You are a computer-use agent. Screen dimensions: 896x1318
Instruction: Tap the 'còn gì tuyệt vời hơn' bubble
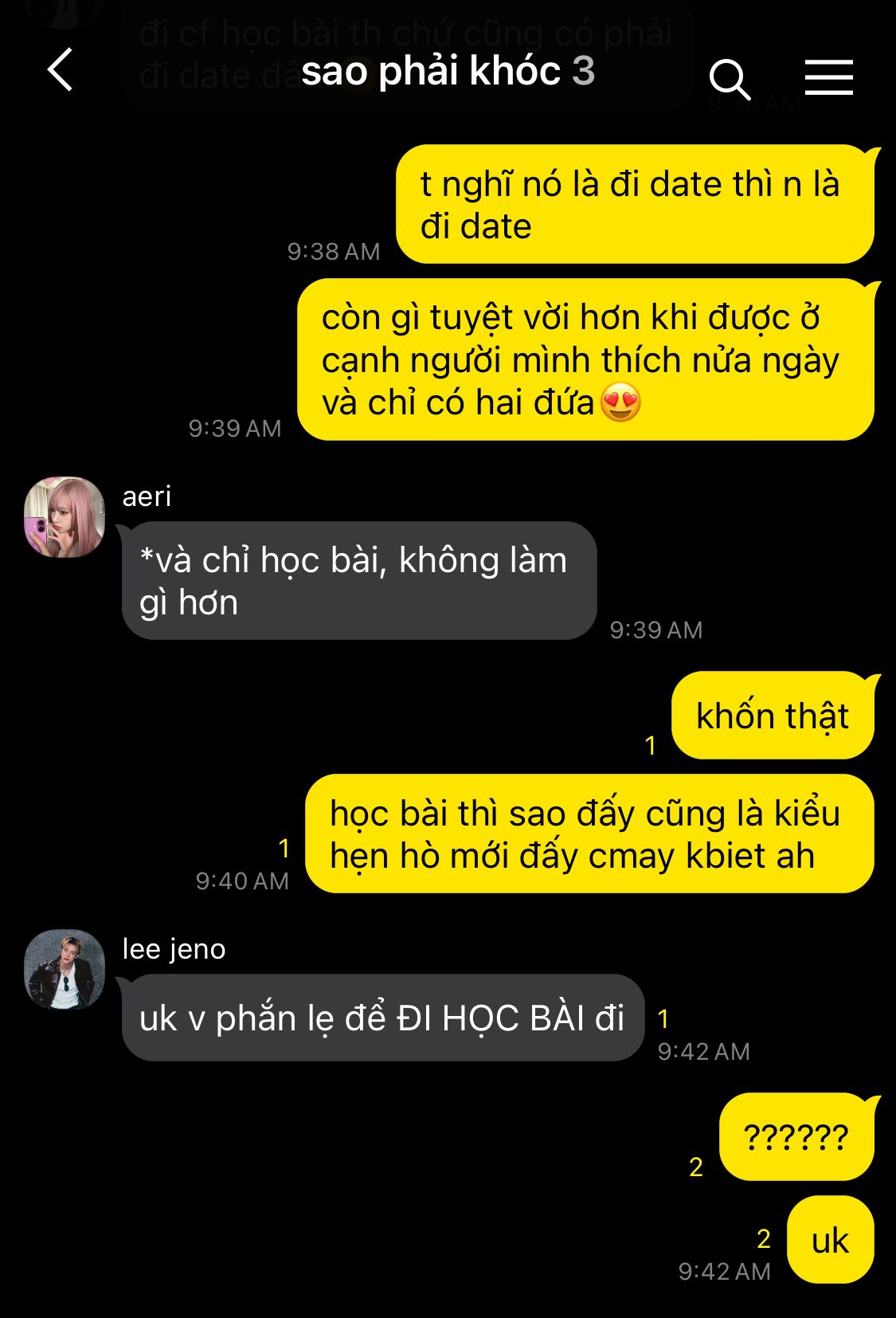585,359
